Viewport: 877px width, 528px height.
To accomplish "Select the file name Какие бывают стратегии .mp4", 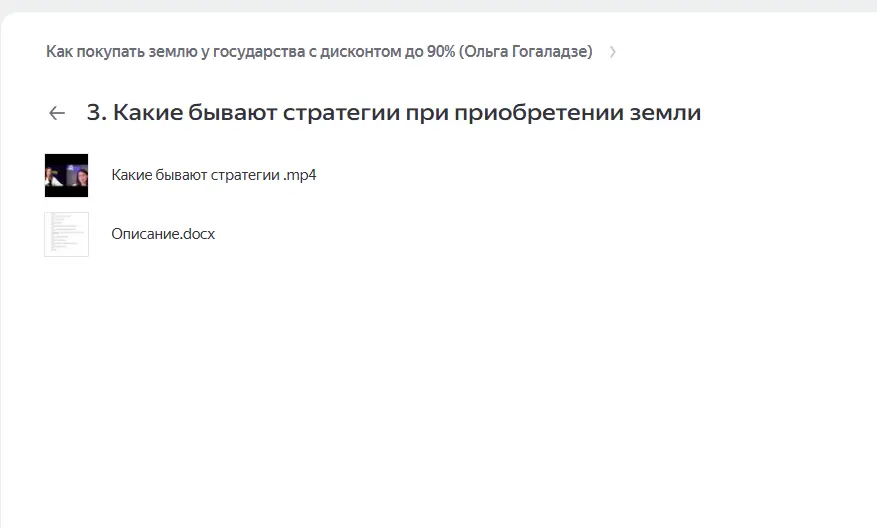I will pyautogui.click(x=214, y=175).
